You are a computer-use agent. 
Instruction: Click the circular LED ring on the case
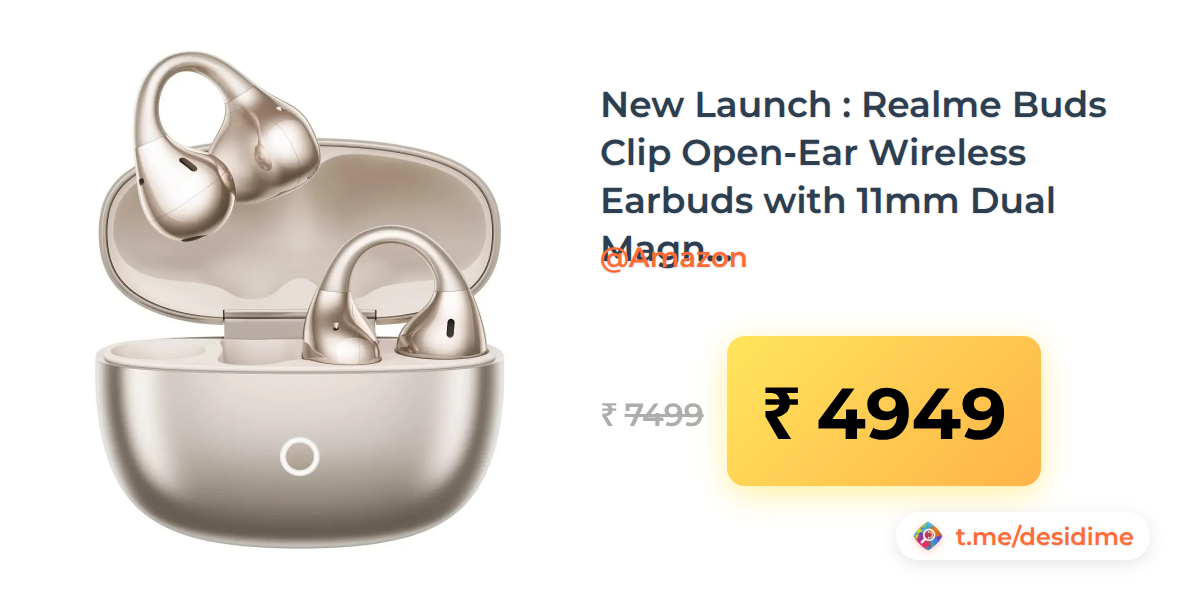(x=300, y=457)
